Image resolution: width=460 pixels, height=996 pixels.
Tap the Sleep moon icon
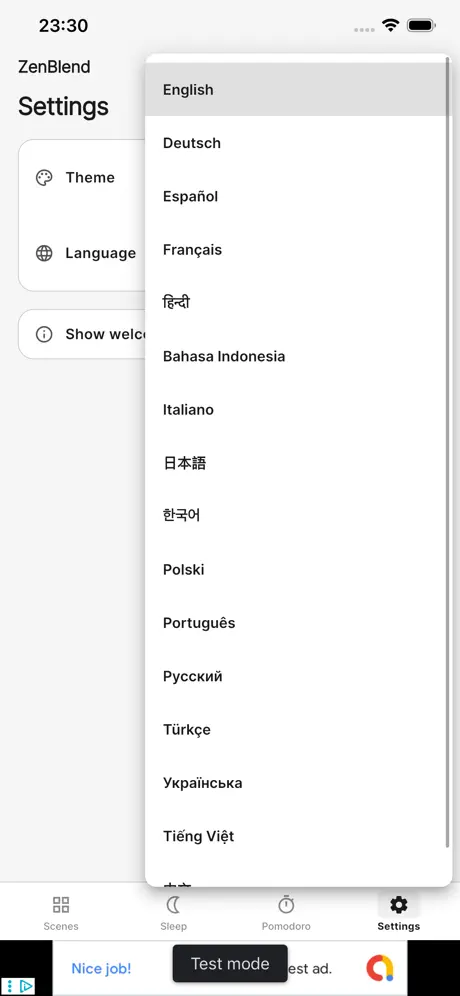point(173,905)
